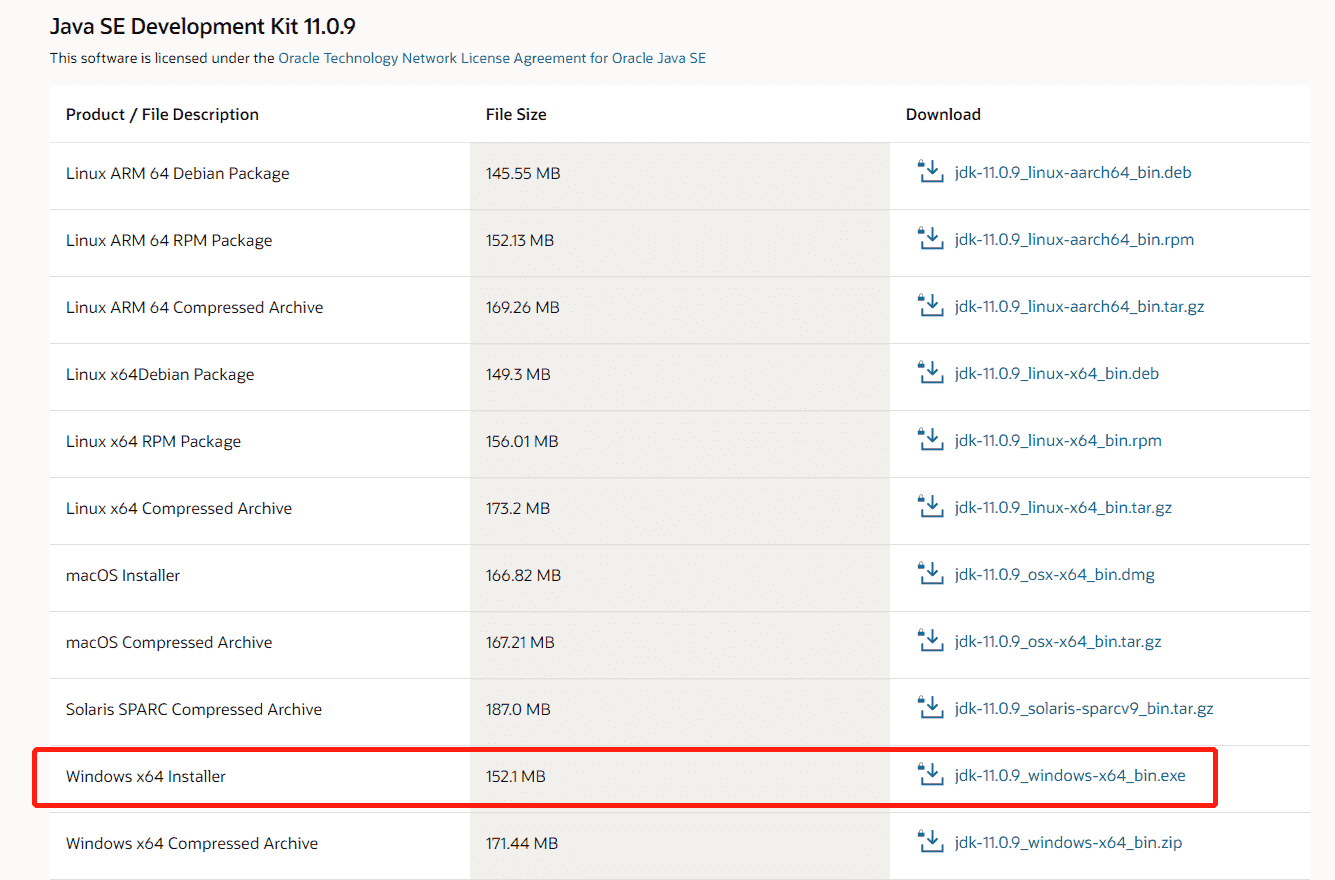The width and height of the screenshot is (1335, 880).
Task: Download jdk-11.0.9_linux-x64_bin.tar.gz file link
Action: [1062, 508]
